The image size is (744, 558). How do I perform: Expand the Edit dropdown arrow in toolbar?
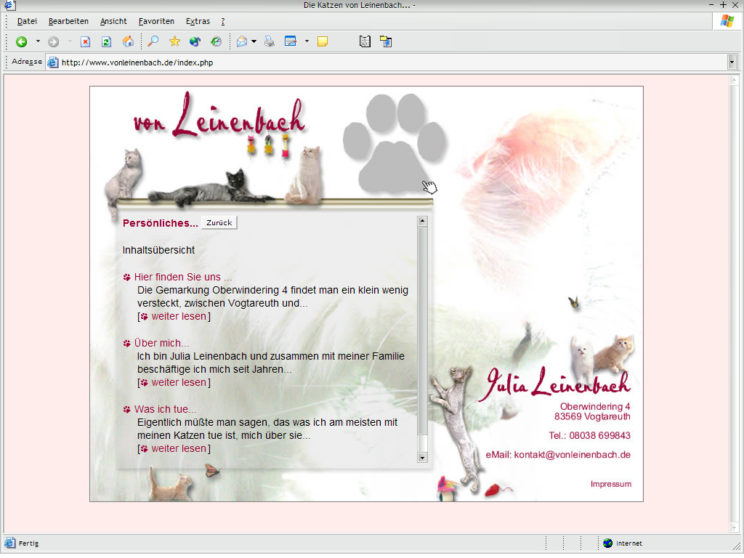(307, 42)
